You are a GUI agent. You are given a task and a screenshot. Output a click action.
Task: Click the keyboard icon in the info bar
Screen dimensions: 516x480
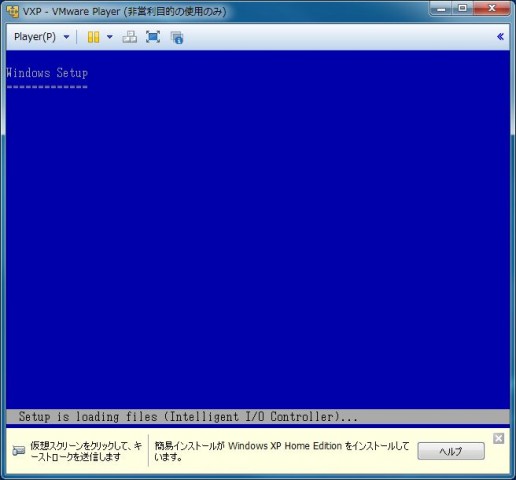tap(19, 451)
